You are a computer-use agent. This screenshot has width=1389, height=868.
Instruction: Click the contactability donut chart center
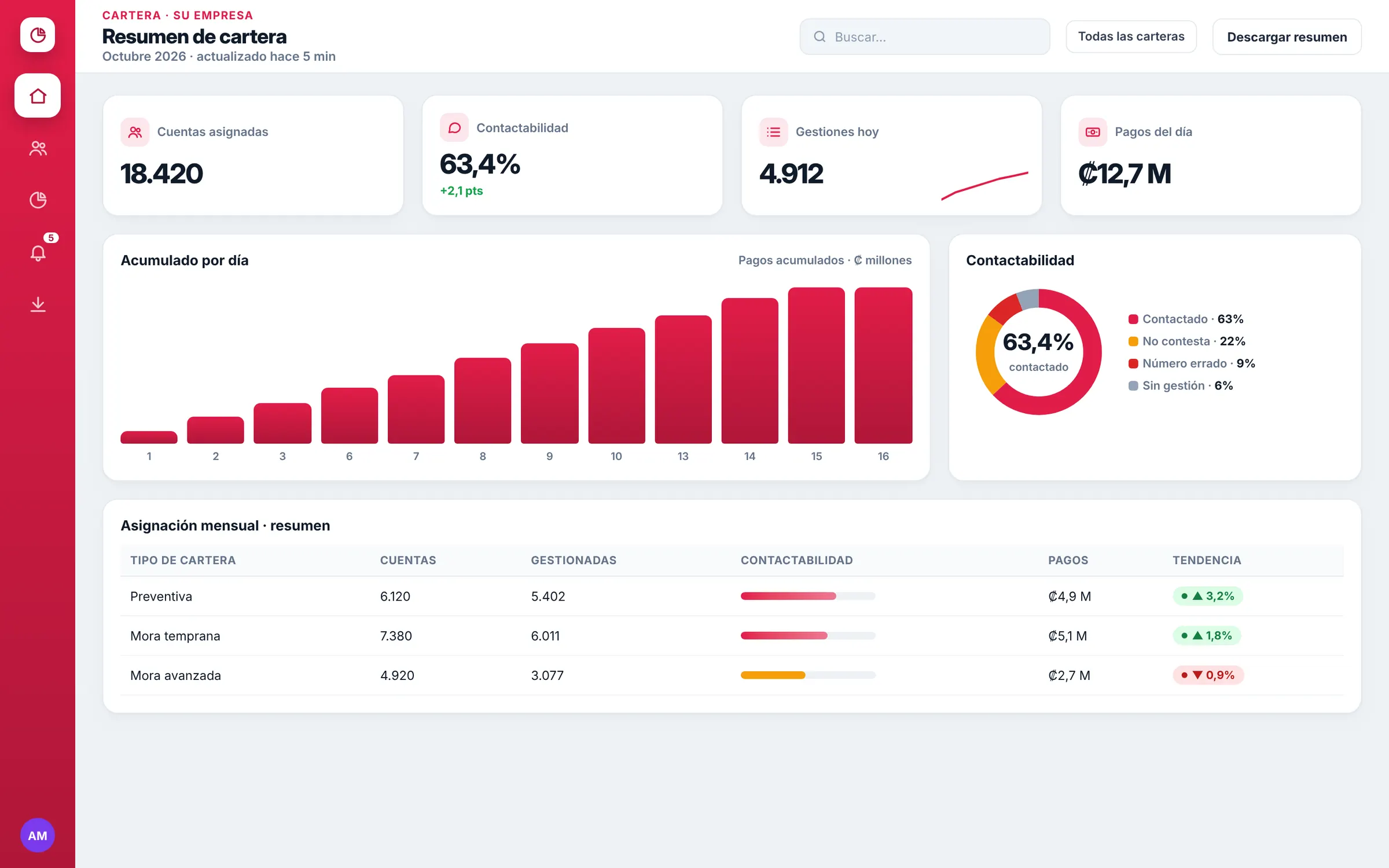(x=1038, y=352)
